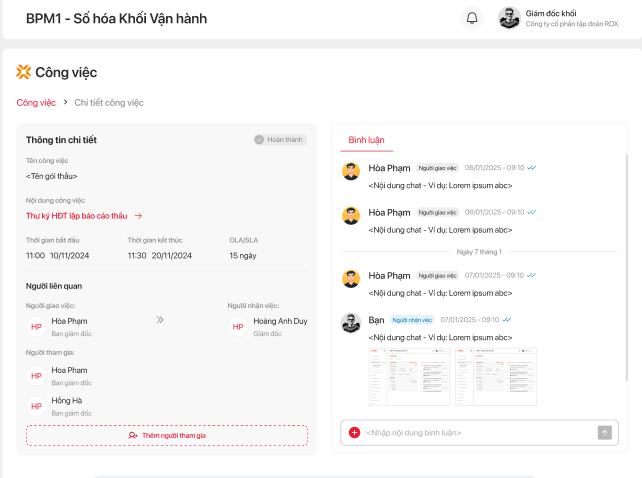
Task: Click the Hoàn thành status badge
Action: (278, 140)
